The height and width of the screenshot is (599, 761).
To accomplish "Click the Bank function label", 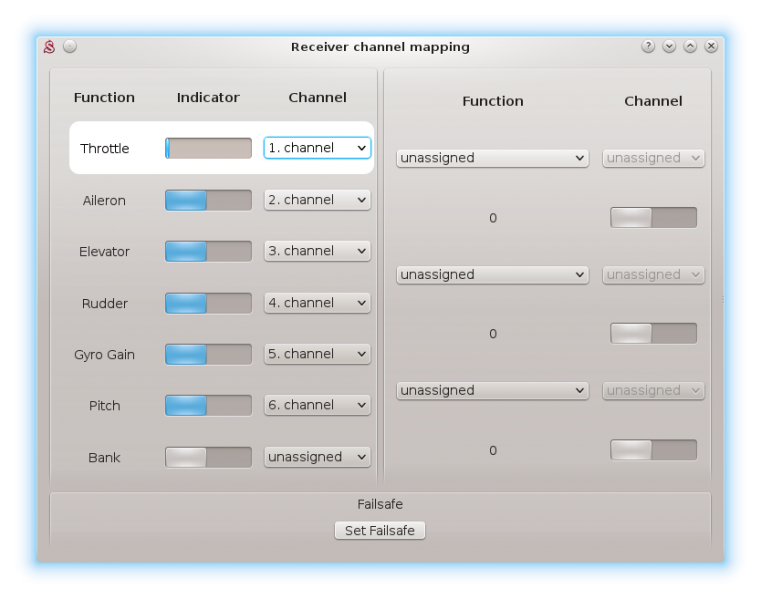I will pos(104,458).
